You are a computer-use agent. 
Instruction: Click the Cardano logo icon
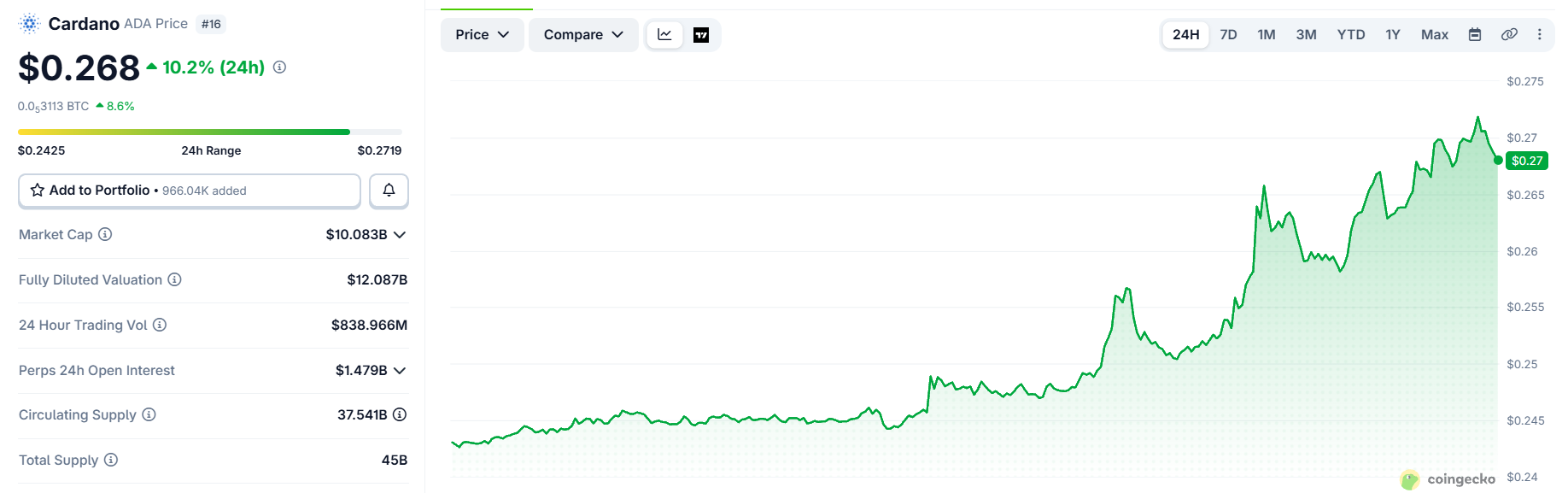tap(30, 24)
